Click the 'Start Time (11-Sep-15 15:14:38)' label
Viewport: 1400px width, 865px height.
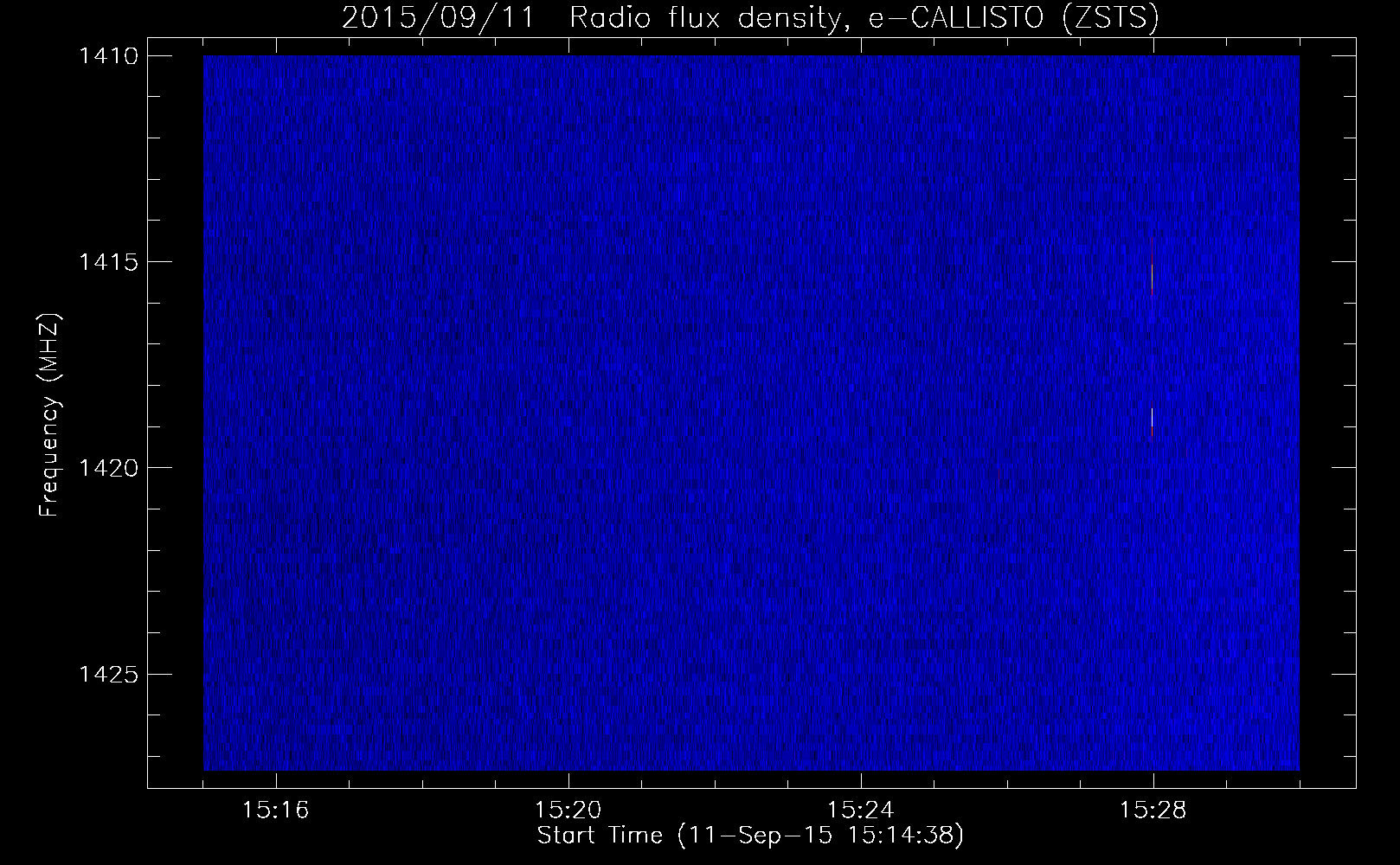pyautogui.click(x=750, y=836)
